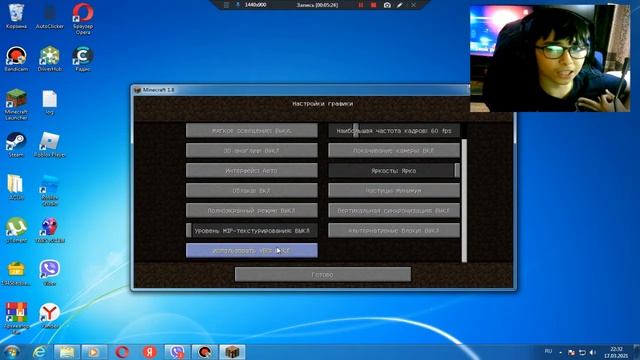Open the Minecraft Launcher desktop shortcut
Screen dimensions: 640x360
point(16,104)
